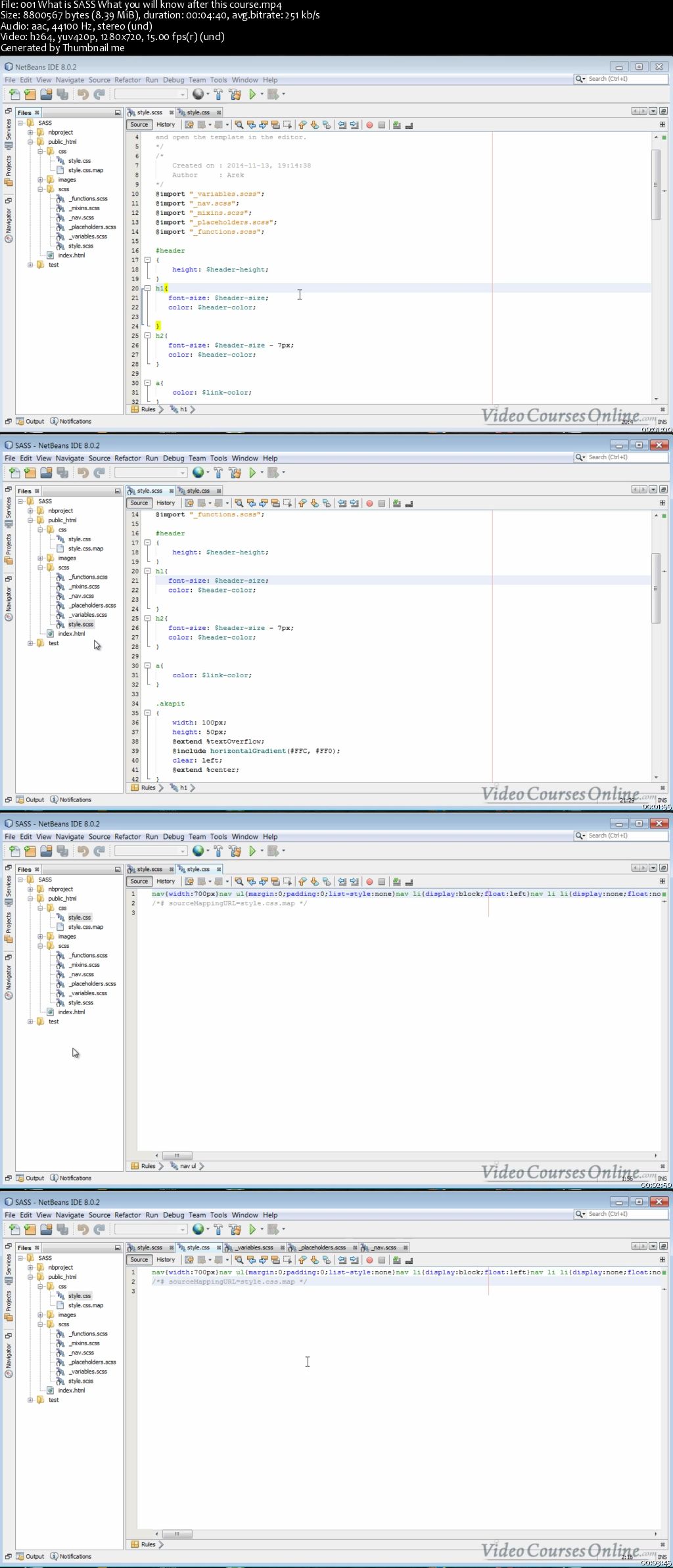This screenshot has height=1568, width=673.
Task: Select _mixins.scss file in second frame tree
Action: click(x=84, y=587)
